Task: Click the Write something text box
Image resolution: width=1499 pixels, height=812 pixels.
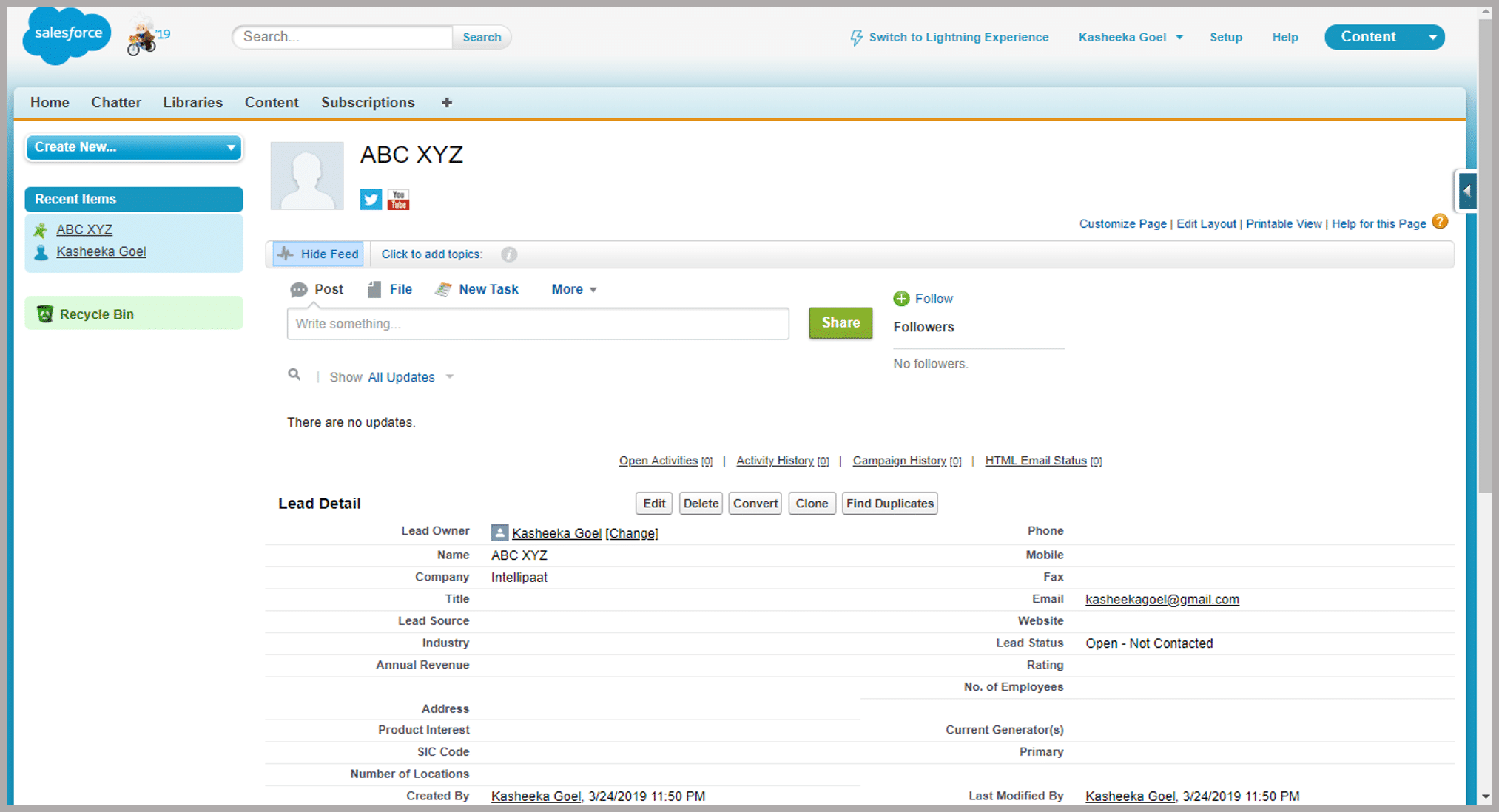Action: (x=538, y=324)
